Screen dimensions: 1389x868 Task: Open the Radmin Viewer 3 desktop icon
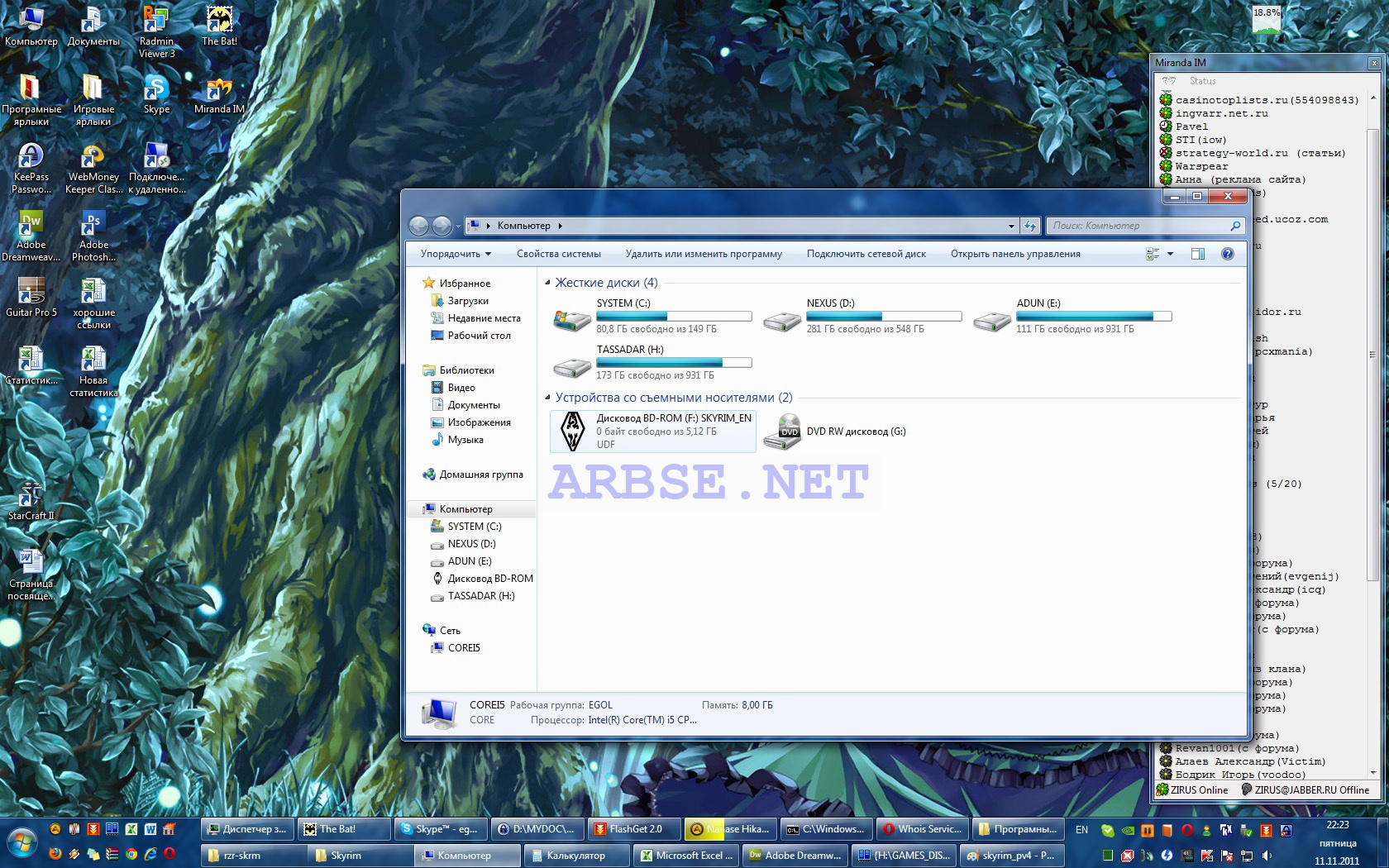(x=156, y=31)
